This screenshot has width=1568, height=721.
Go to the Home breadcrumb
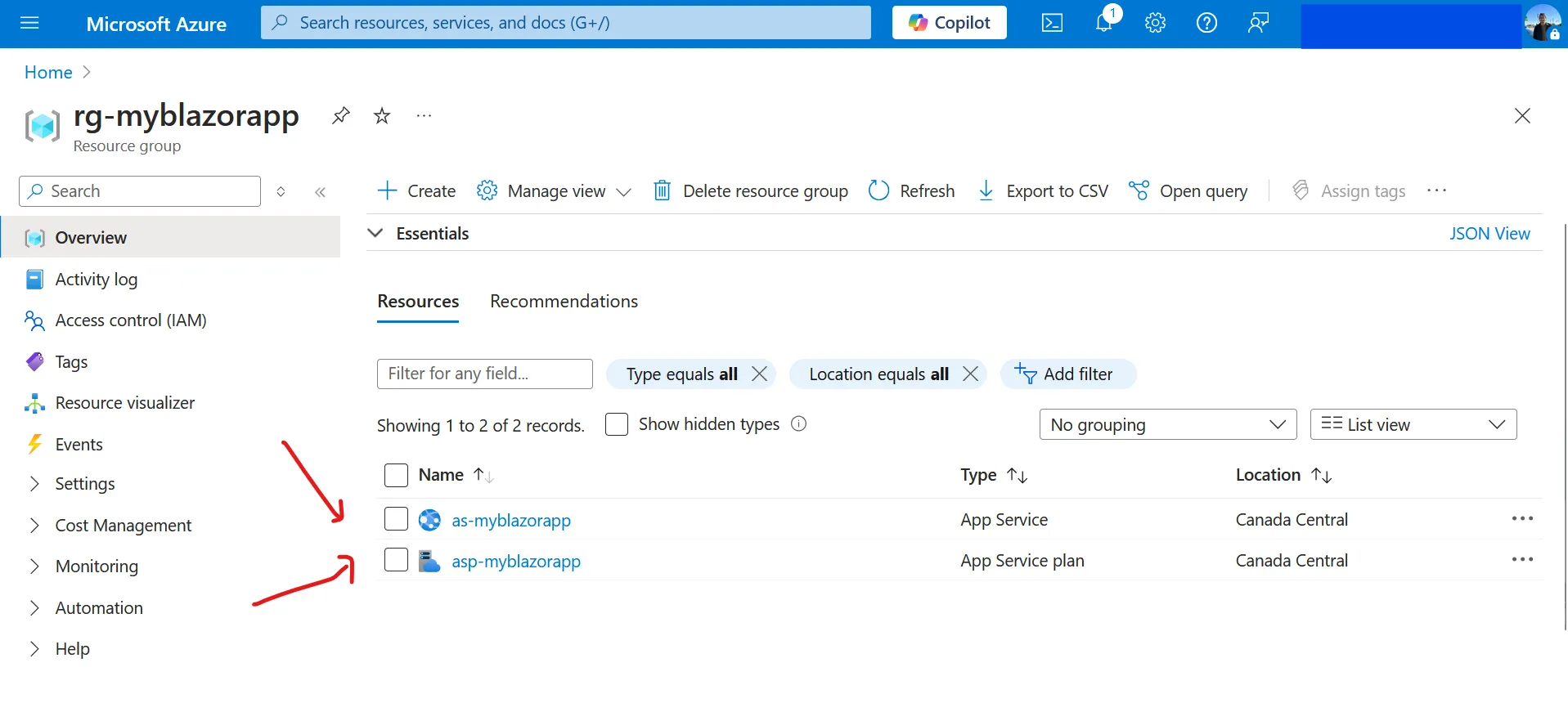48,73
